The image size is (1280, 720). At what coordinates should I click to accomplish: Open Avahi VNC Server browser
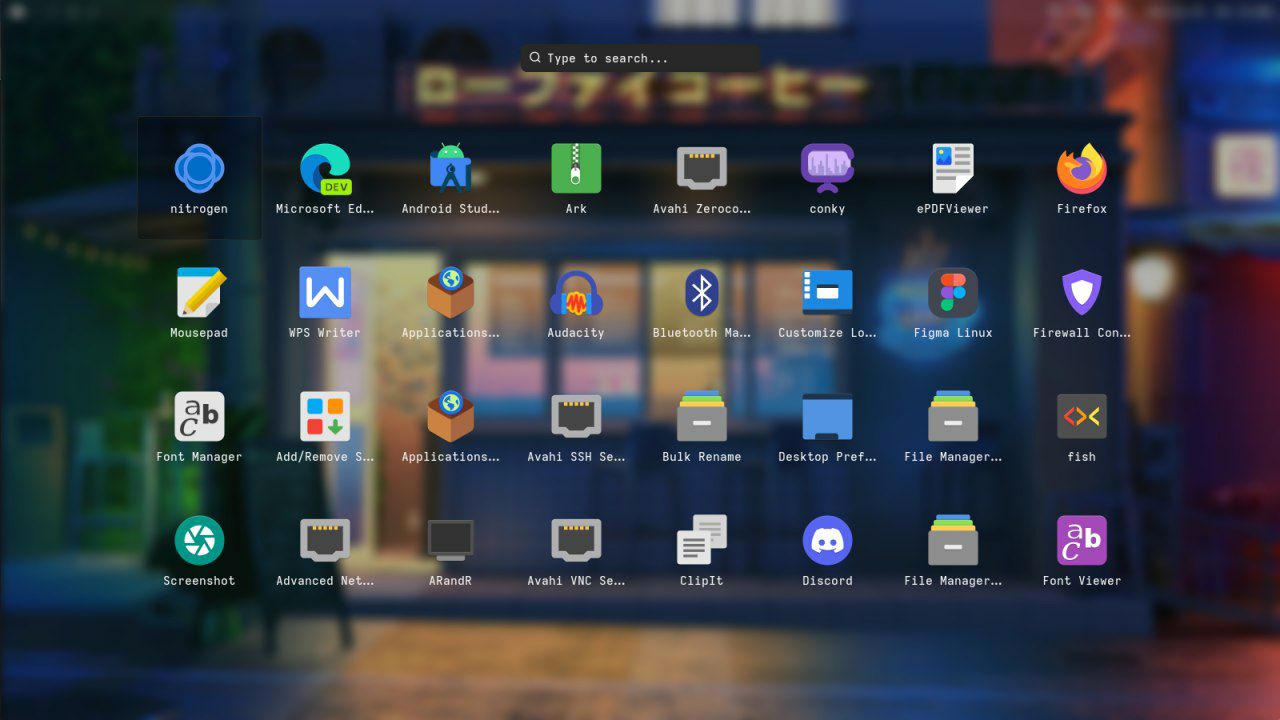[576, 550]
